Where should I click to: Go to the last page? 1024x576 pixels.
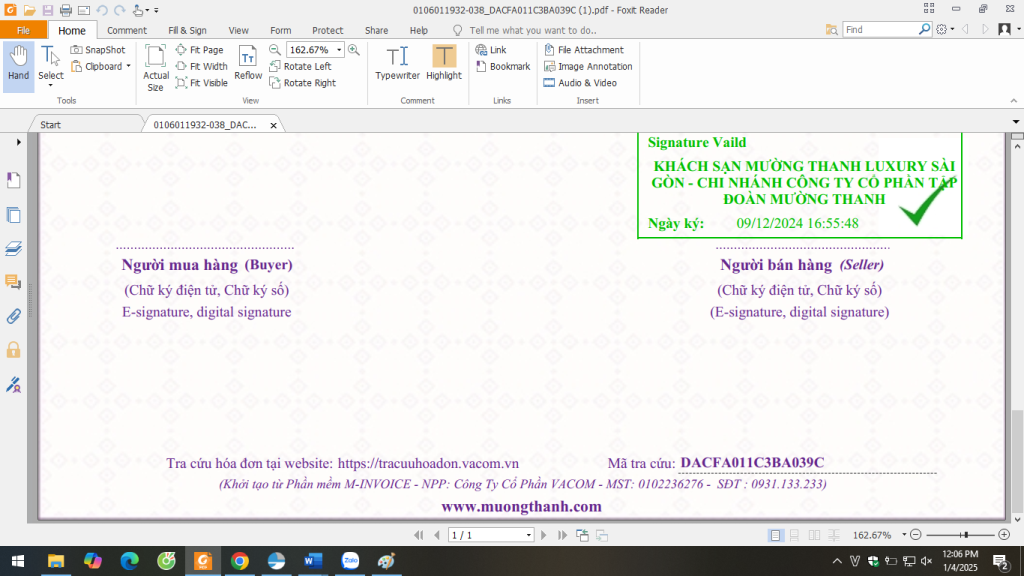(x=562, y=535)
